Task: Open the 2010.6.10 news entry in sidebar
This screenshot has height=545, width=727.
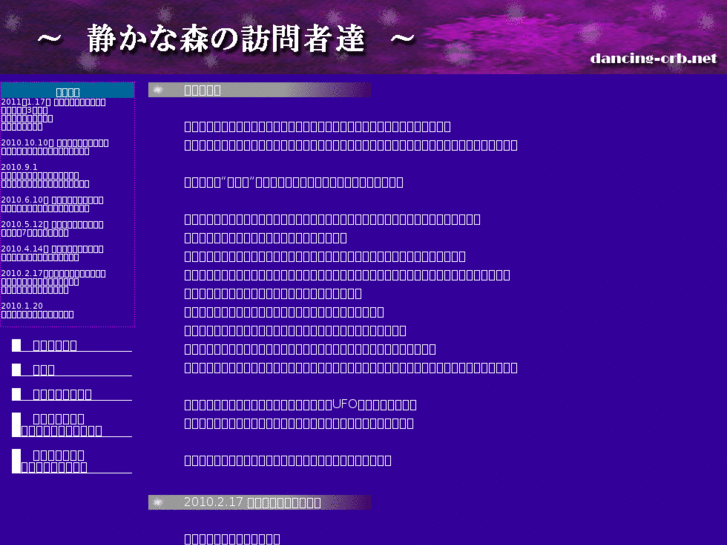Action: (x=52, y=204)
